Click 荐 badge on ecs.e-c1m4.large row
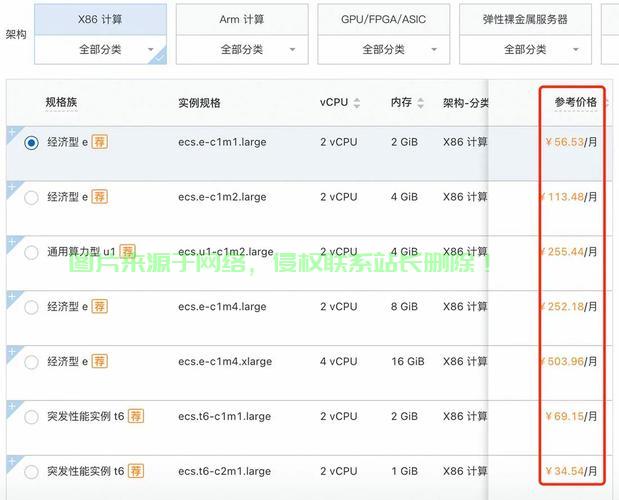Viewport: 619px width, 500px height. pyautogui.click(x=99, y=306)
